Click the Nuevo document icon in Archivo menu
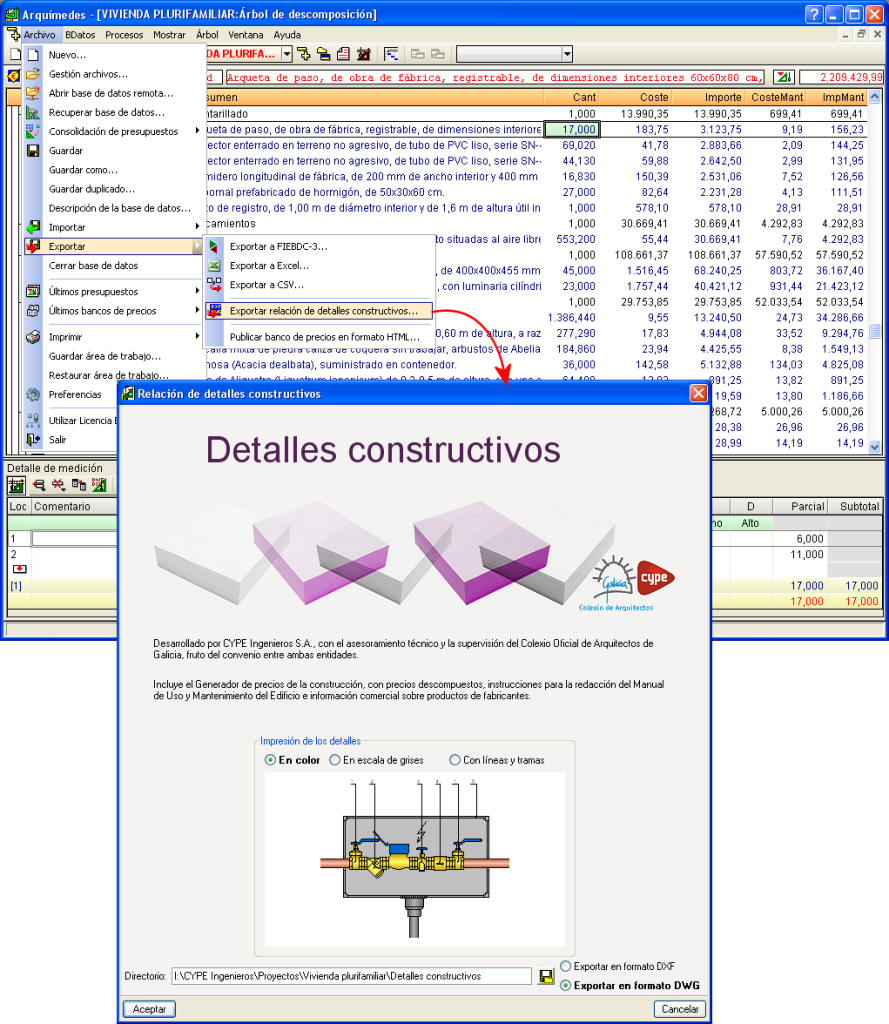 [33, 55]
